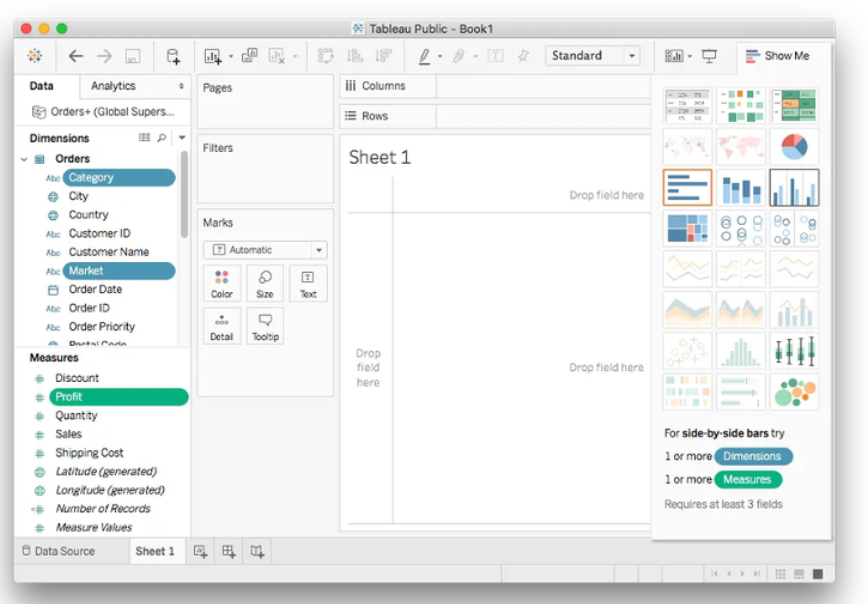Click the Sort ascending icon

point(354,56)
